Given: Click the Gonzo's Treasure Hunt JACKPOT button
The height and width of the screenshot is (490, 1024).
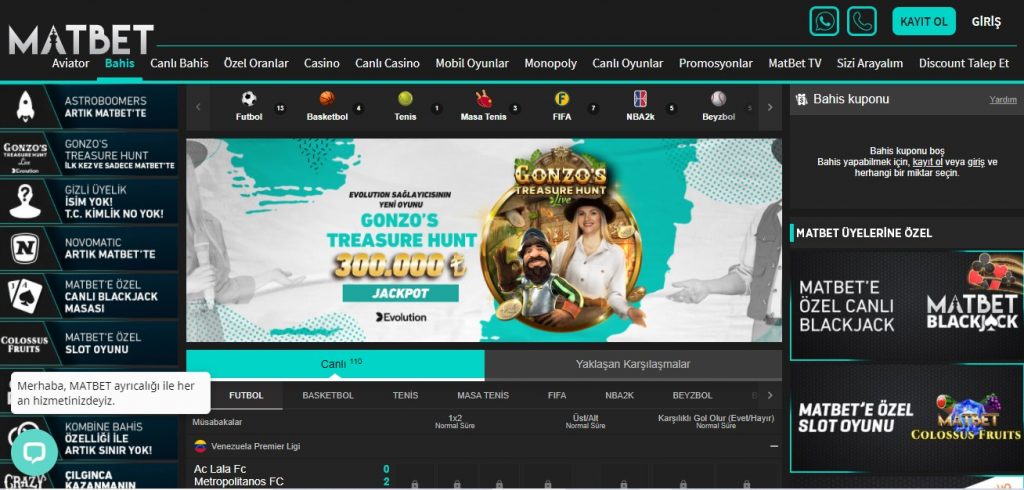Looking at the screenshot, I should coord(400,293).
